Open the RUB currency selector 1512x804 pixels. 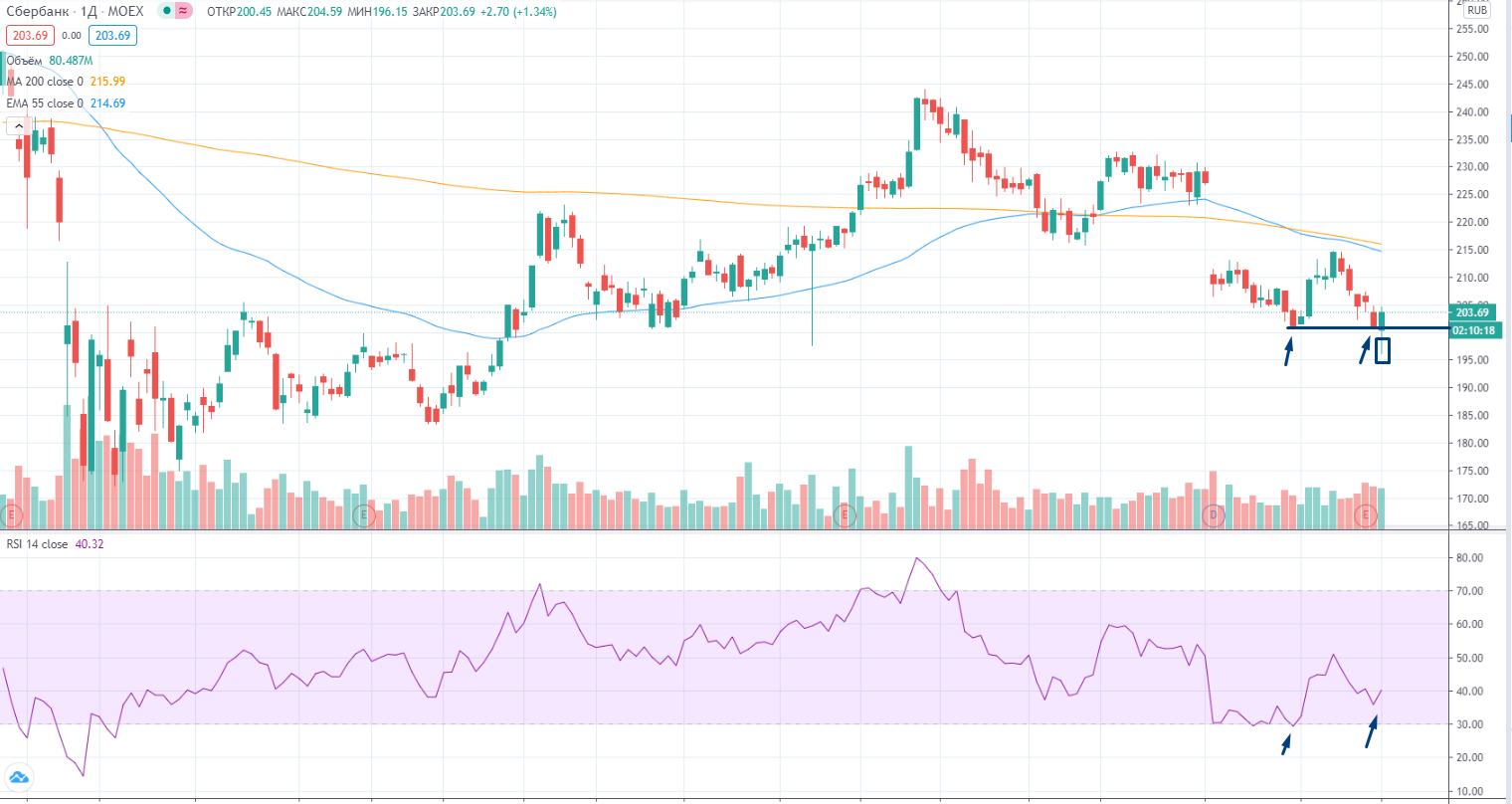point(1476,10)
